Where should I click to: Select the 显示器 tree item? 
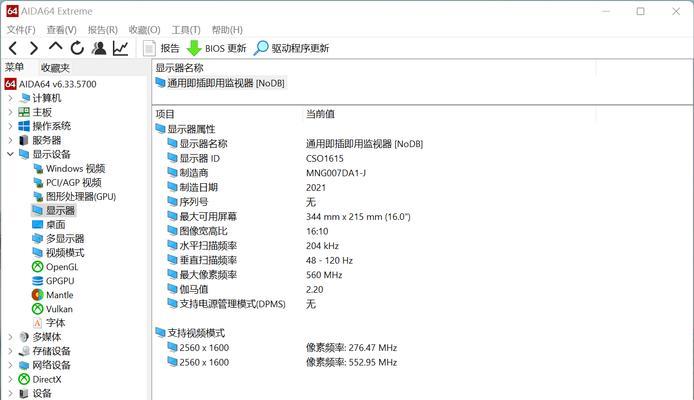pyautogui.click(x=54, y=211)
